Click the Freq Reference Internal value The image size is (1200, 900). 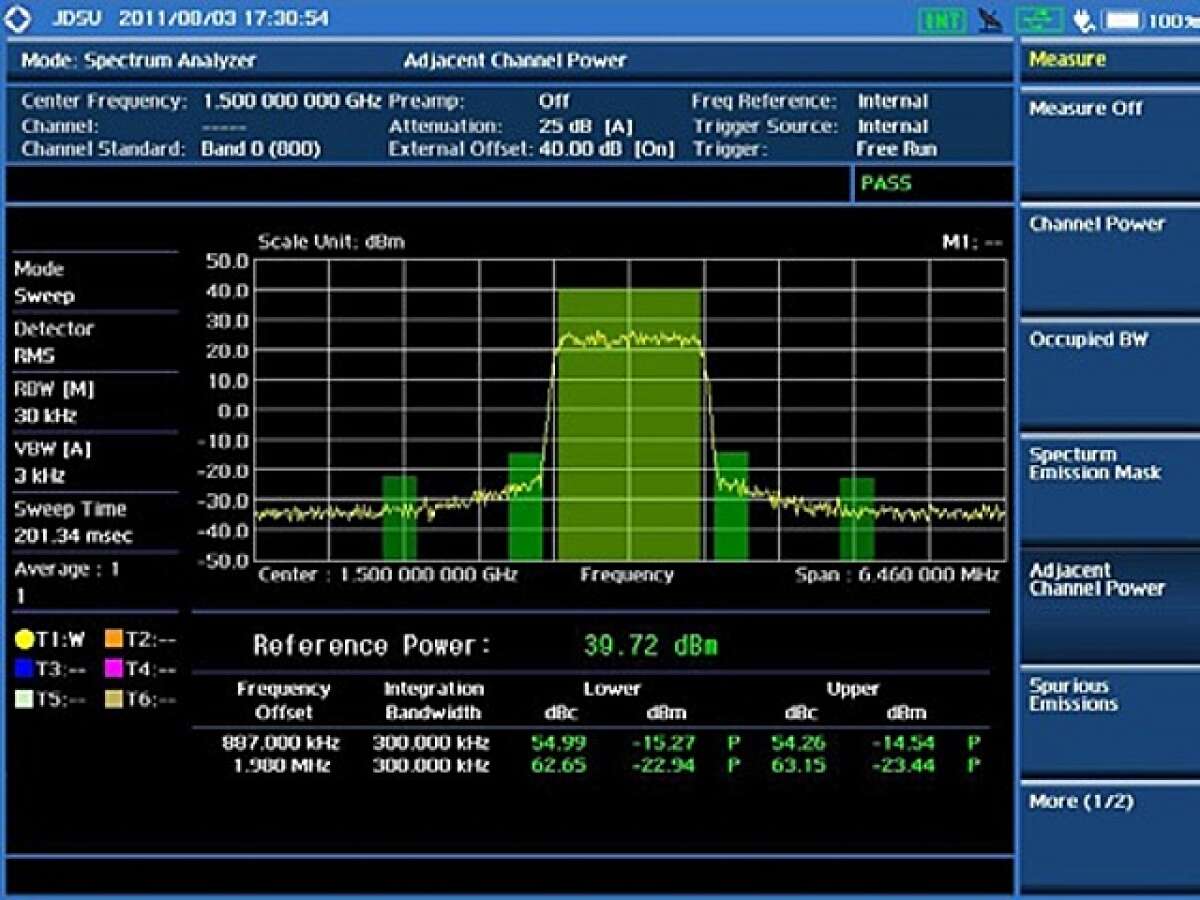pos(893,101)
